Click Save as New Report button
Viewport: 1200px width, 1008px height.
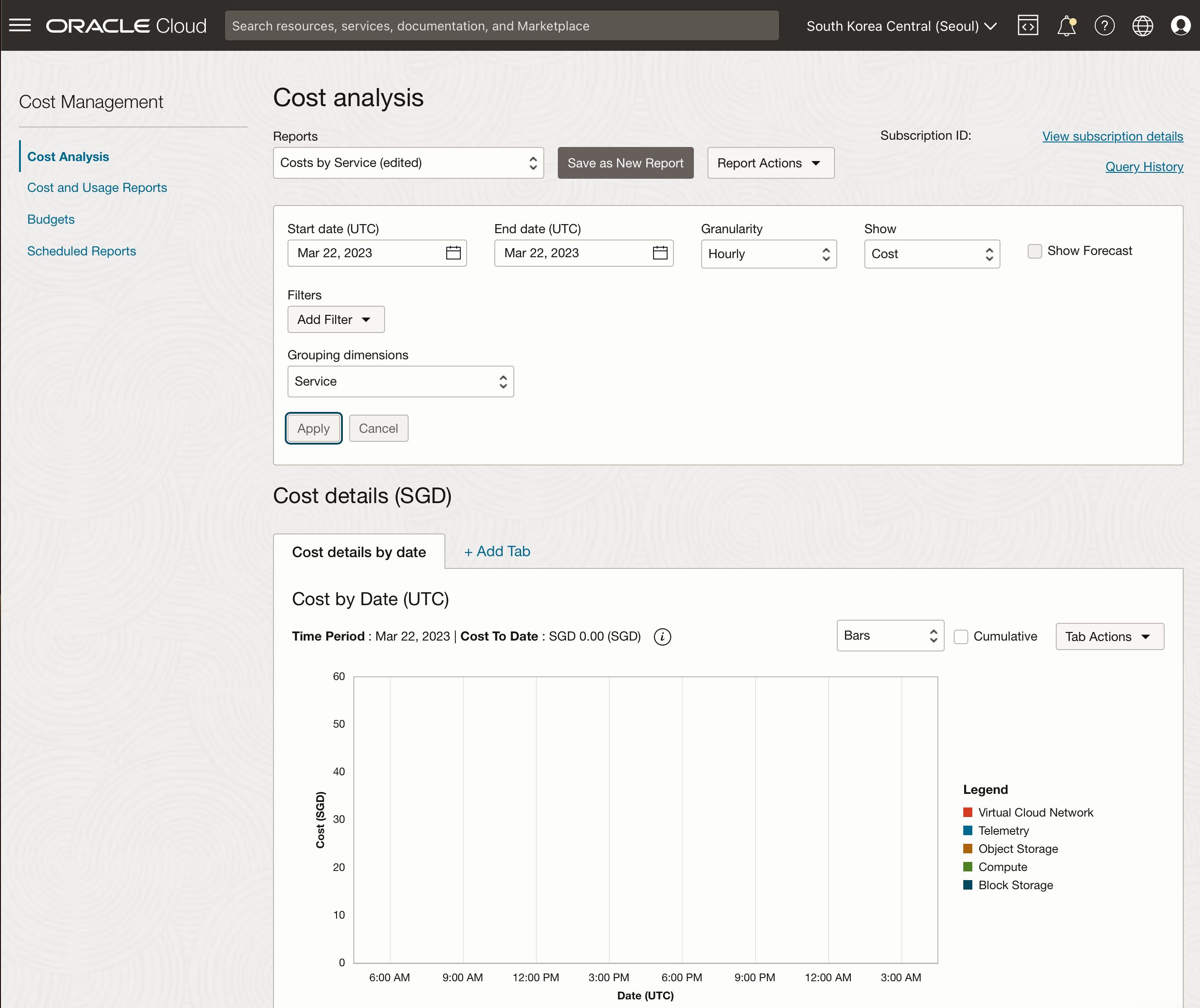pos(625,163)
